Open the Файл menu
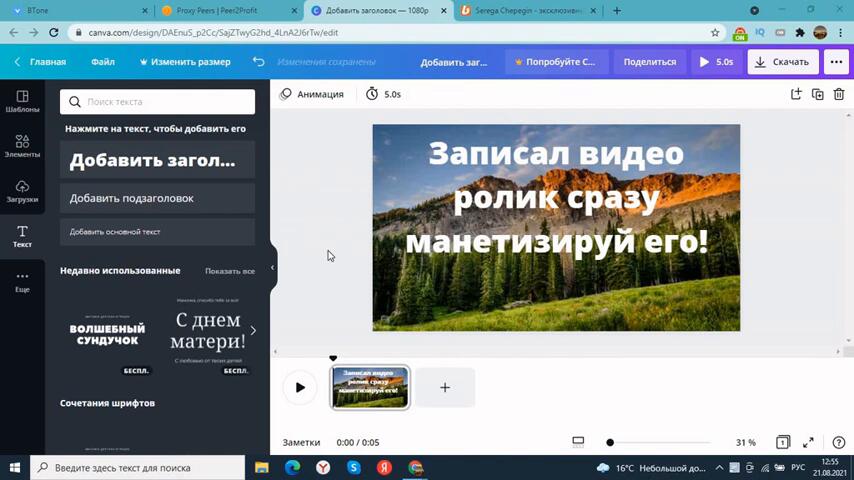 pyautogui.click(x=103, y=62)
